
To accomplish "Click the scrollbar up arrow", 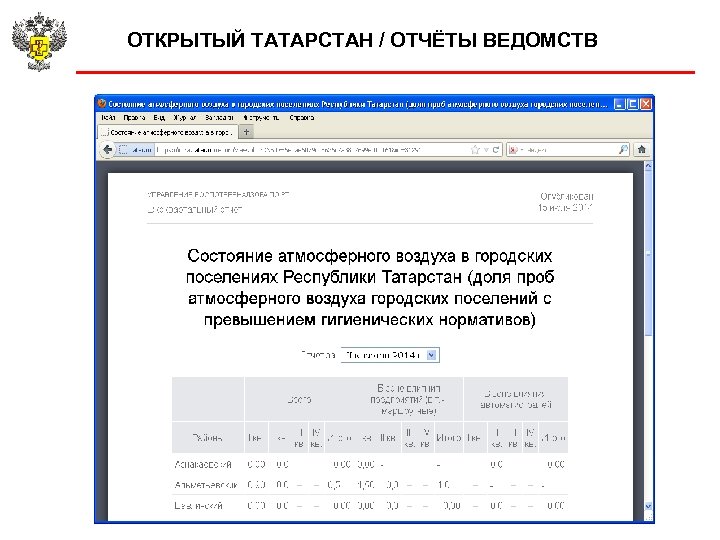I will (648, 166).
